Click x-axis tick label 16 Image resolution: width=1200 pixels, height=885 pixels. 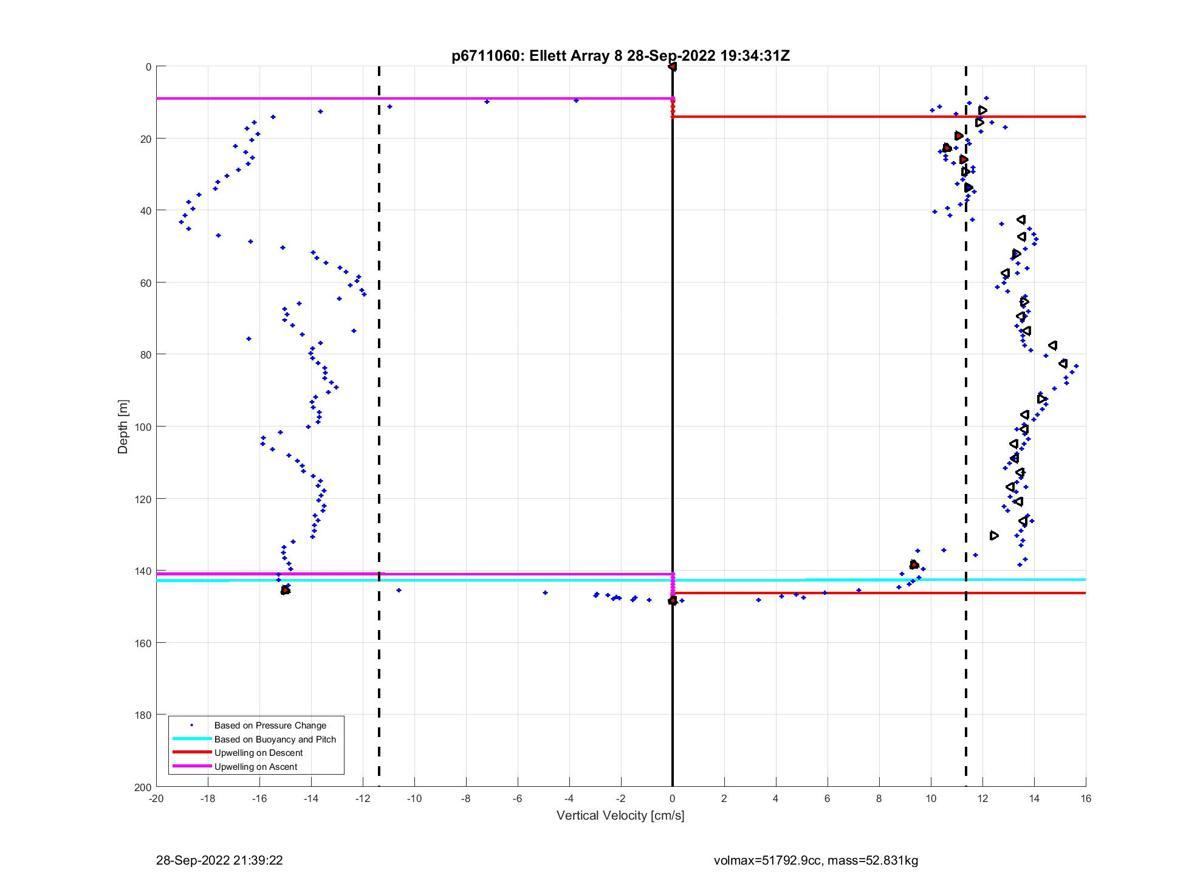(1086, 798)
